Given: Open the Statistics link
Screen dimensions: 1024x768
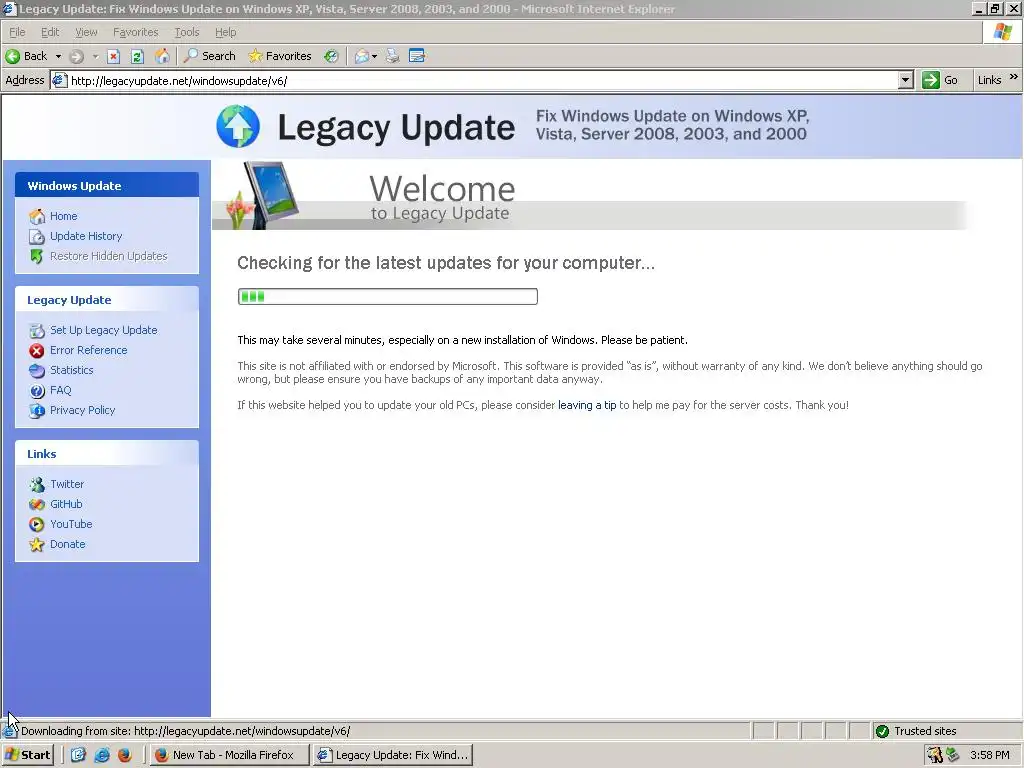Looking at the screenshot, I should (71, 370).
